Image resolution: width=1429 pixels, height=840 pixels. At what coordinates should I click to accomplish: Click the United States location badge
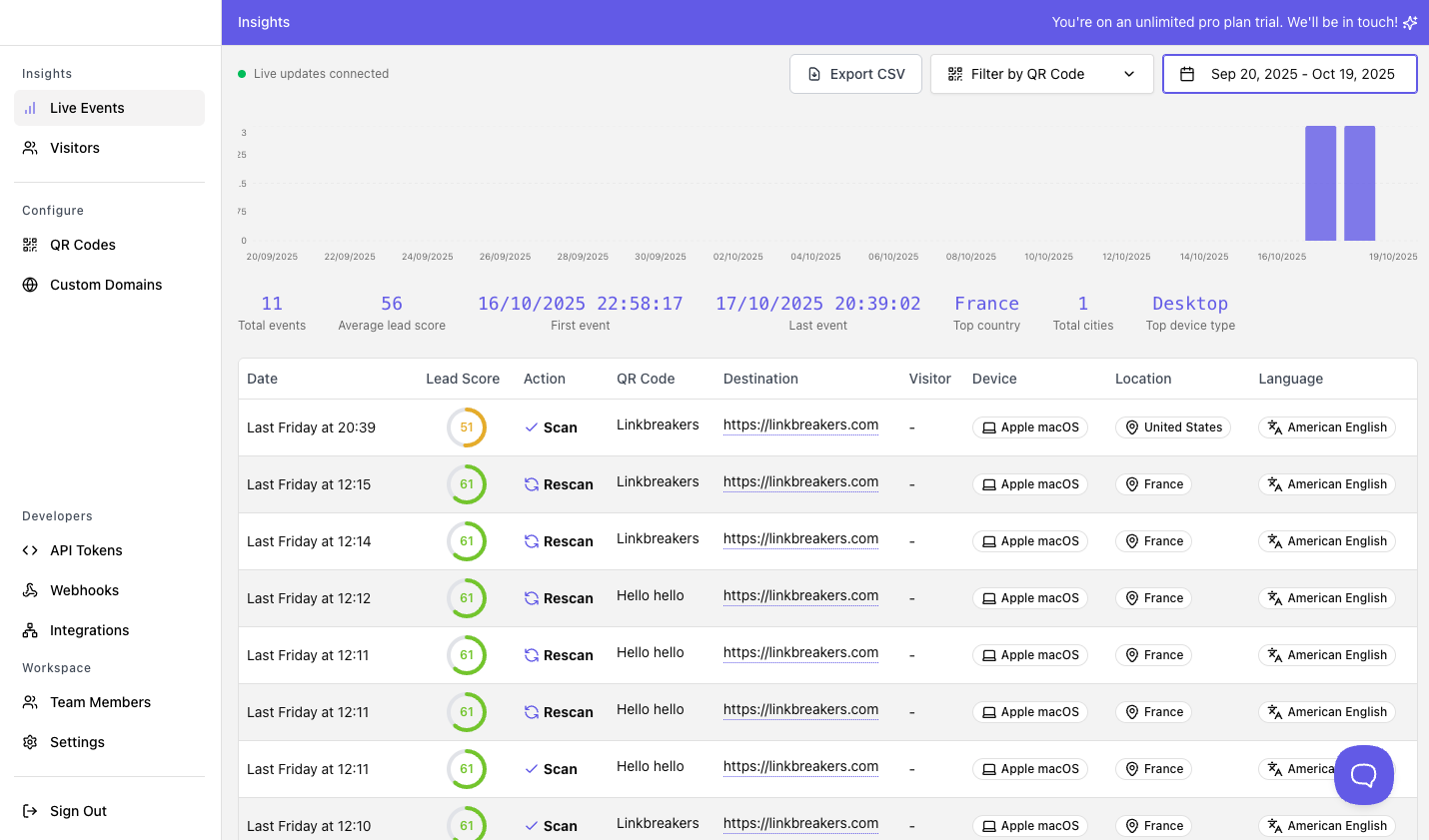pyautogui.click(x=1172, y=427)
